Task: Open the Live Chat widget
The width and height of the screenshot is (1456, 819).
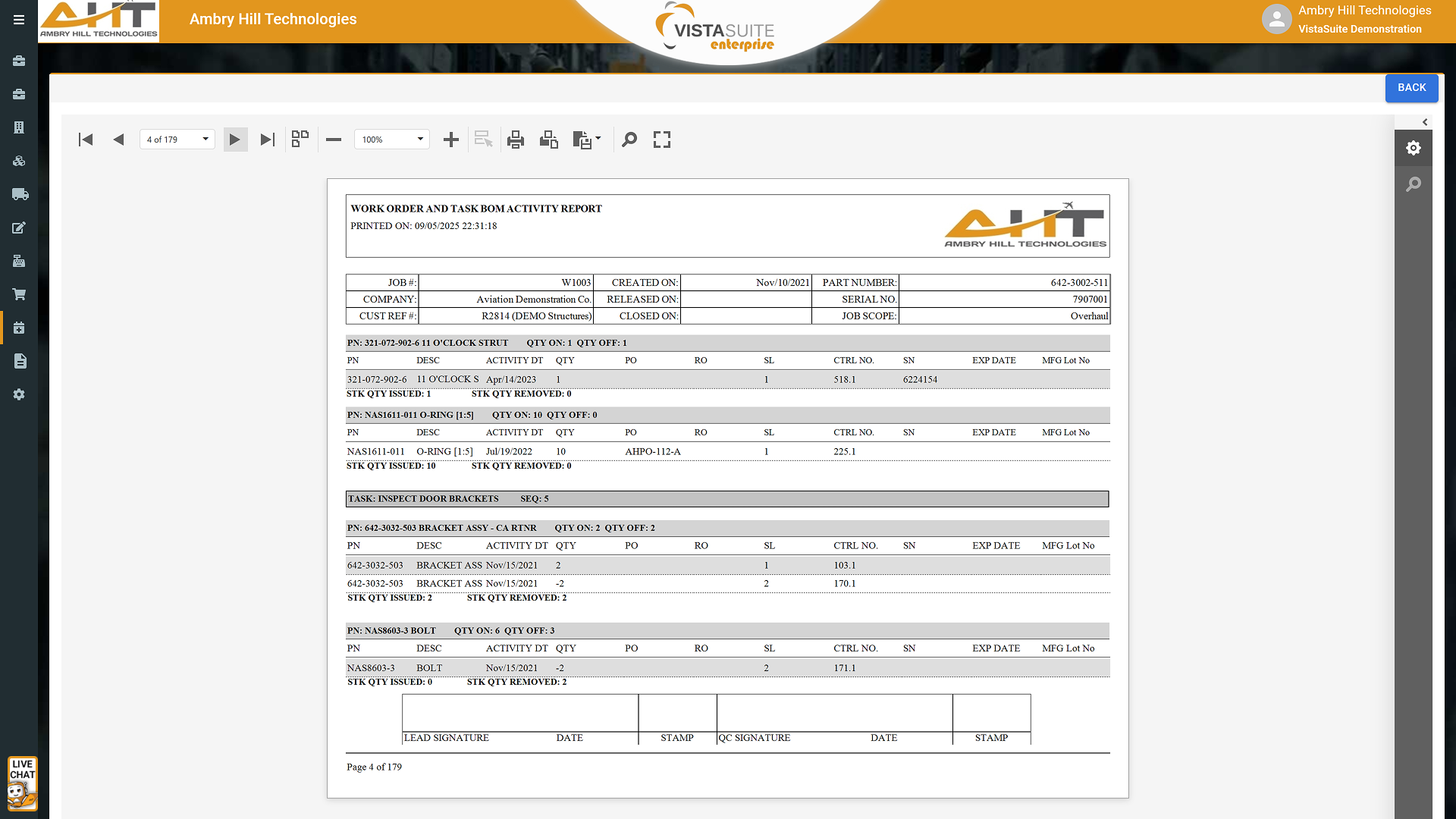Action: point(22,783)
